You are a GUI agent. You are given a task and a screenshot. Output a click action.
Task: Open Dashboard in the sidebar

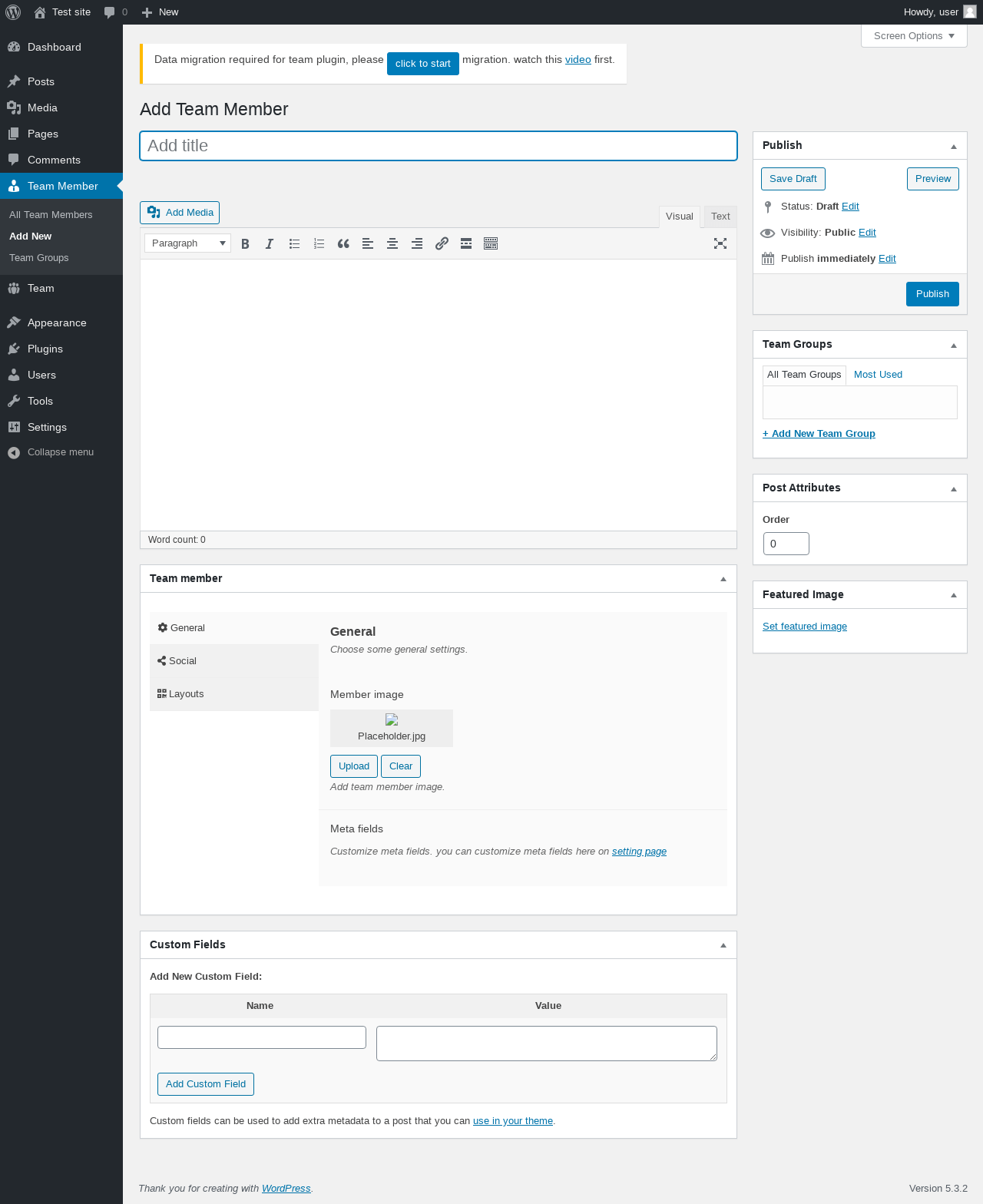pyautogui.click(x=61, y=47)
